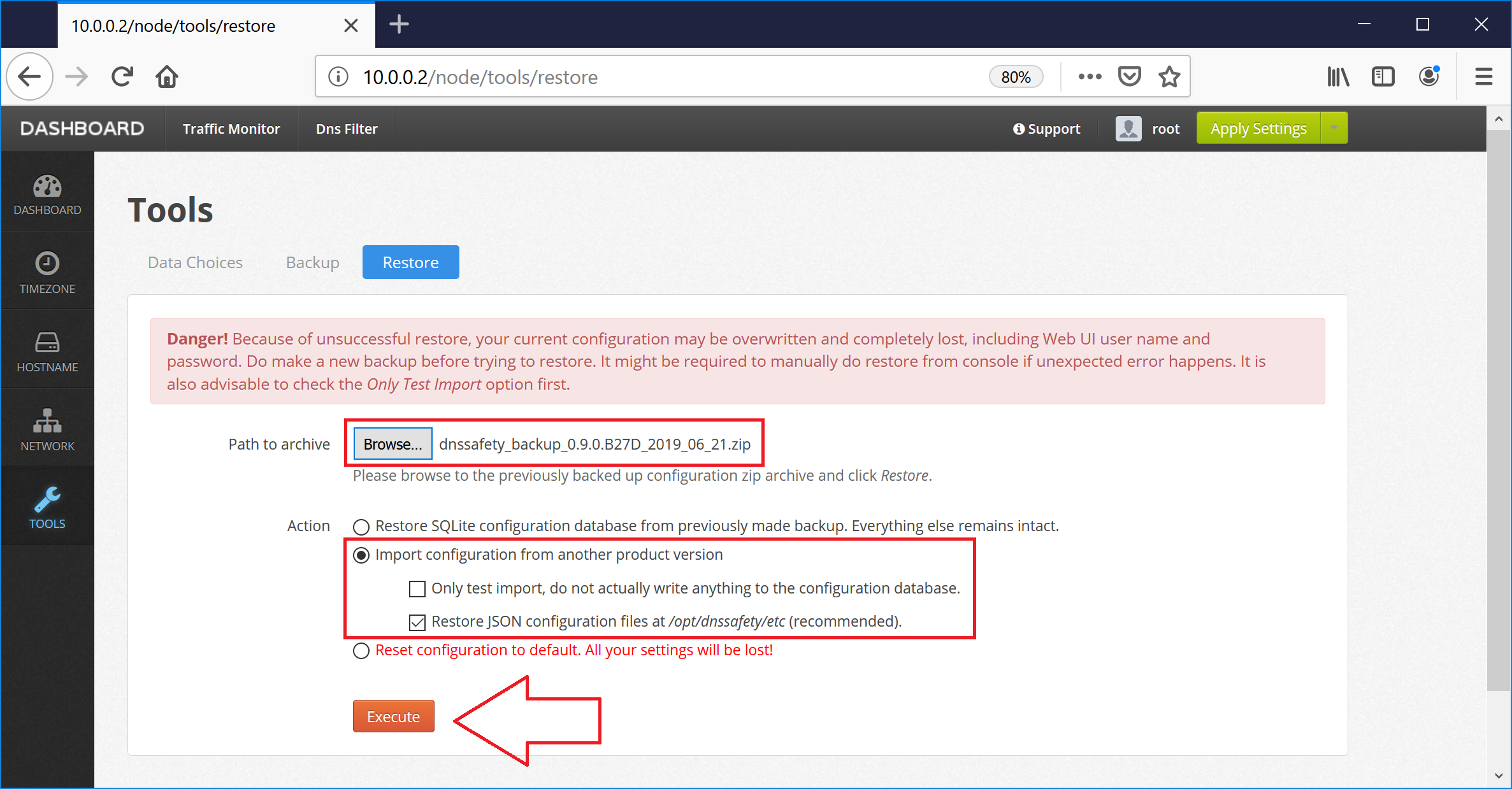This screenshot has width=1512, height=789.
Task: Switch to the Backup tab
Action: pos(311,262)
